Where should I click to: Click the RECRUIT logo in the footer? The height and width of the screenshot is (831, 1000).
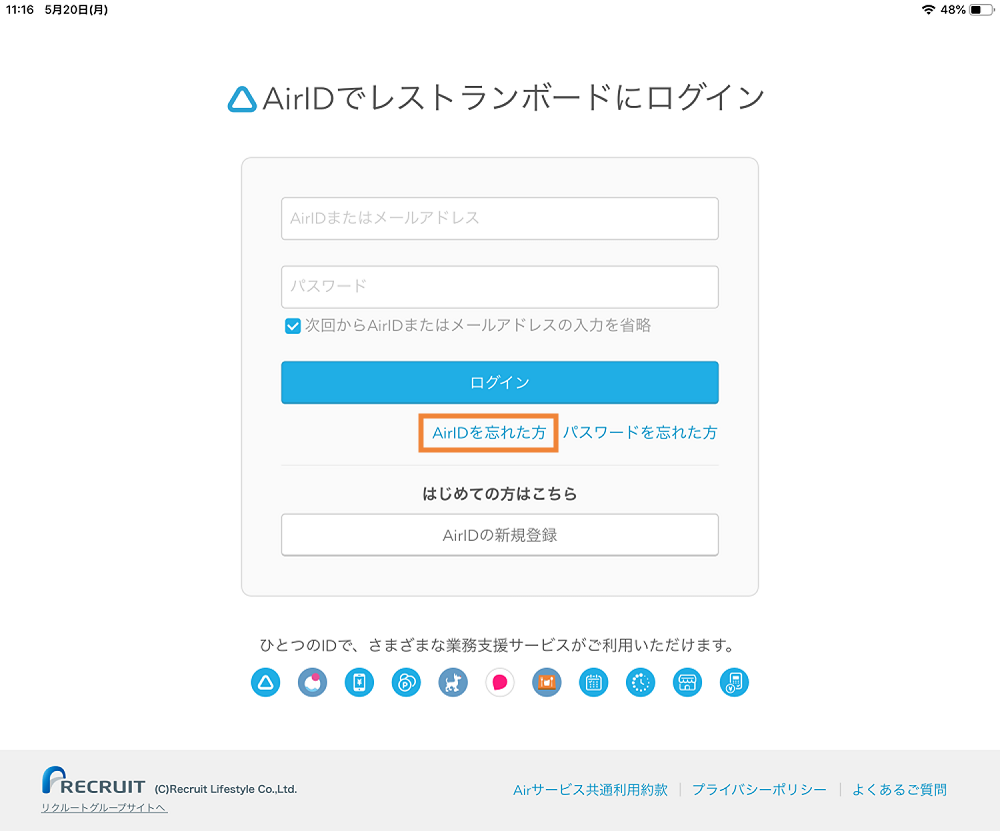(x=94, y=781)
